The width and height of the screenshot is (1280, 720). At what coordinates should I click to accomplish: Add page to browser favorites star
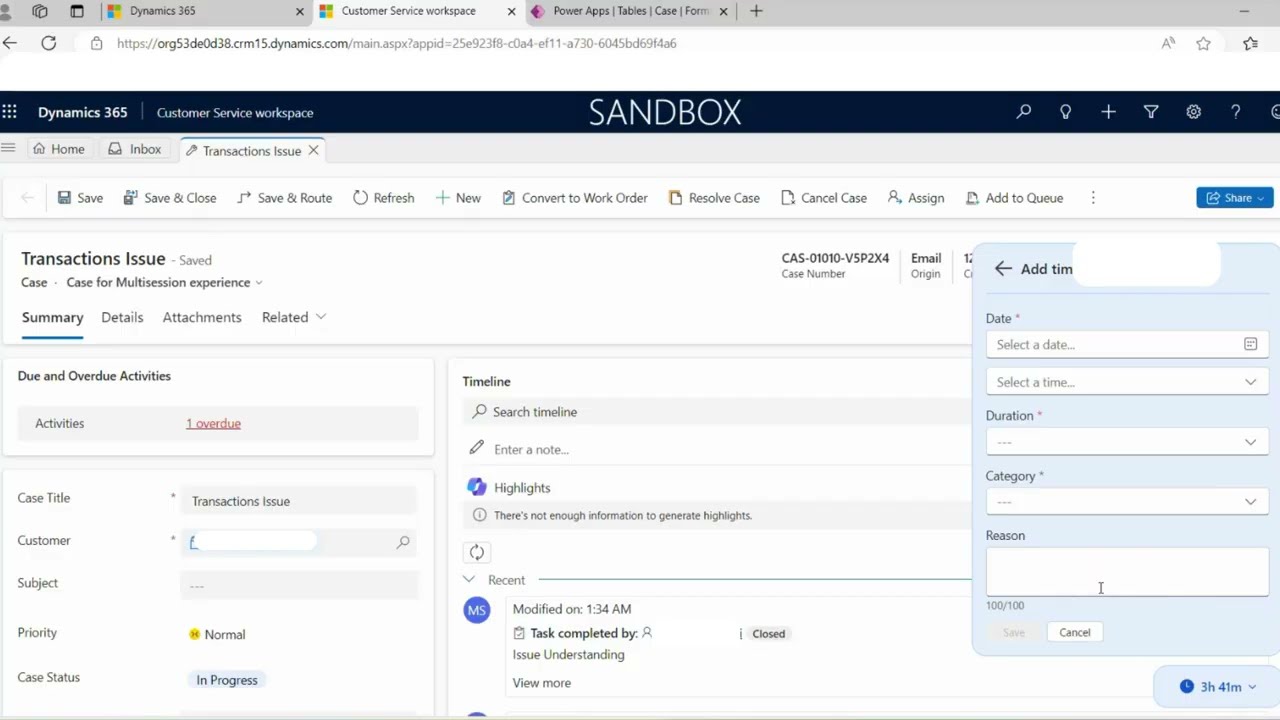tap(1203, 43)
